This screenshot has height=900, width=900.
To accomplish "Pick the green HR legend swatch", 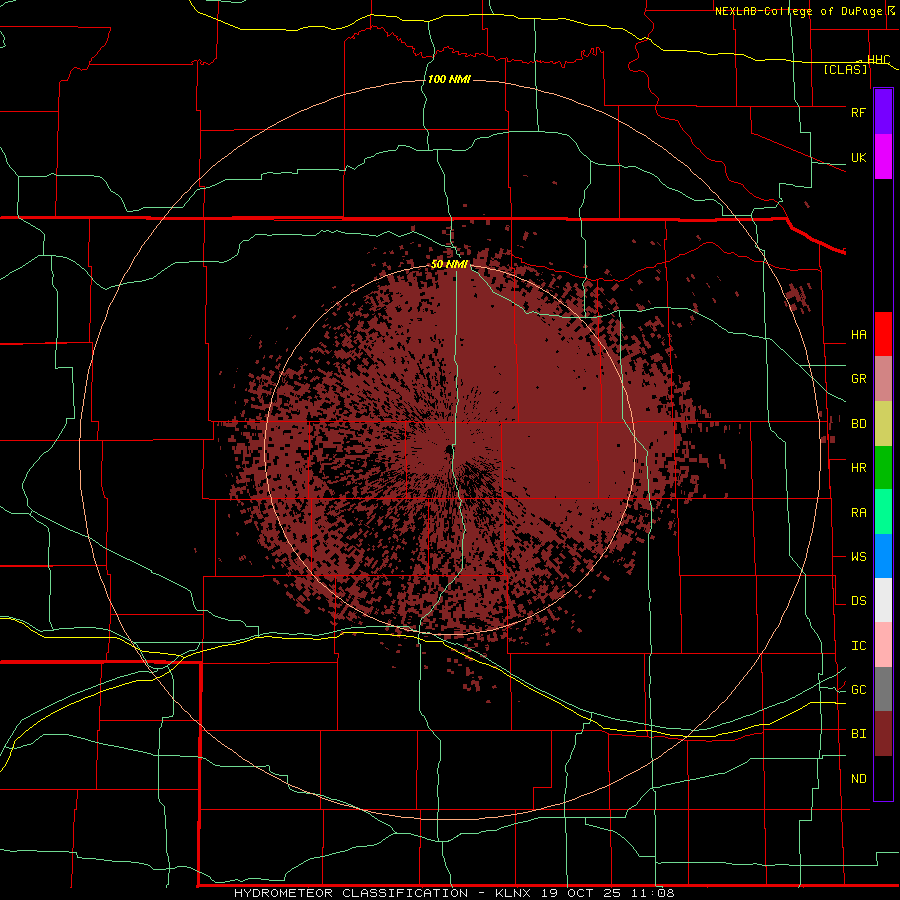I will 883,468.
